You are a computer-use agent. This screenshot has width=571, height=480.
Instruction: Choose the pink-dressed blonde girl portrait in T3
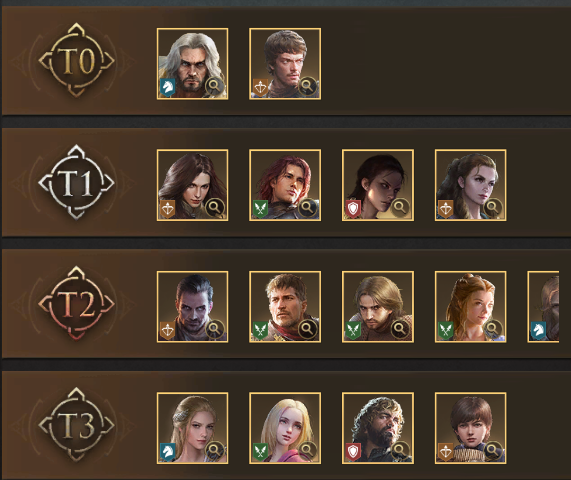click(x=285, y=428)
